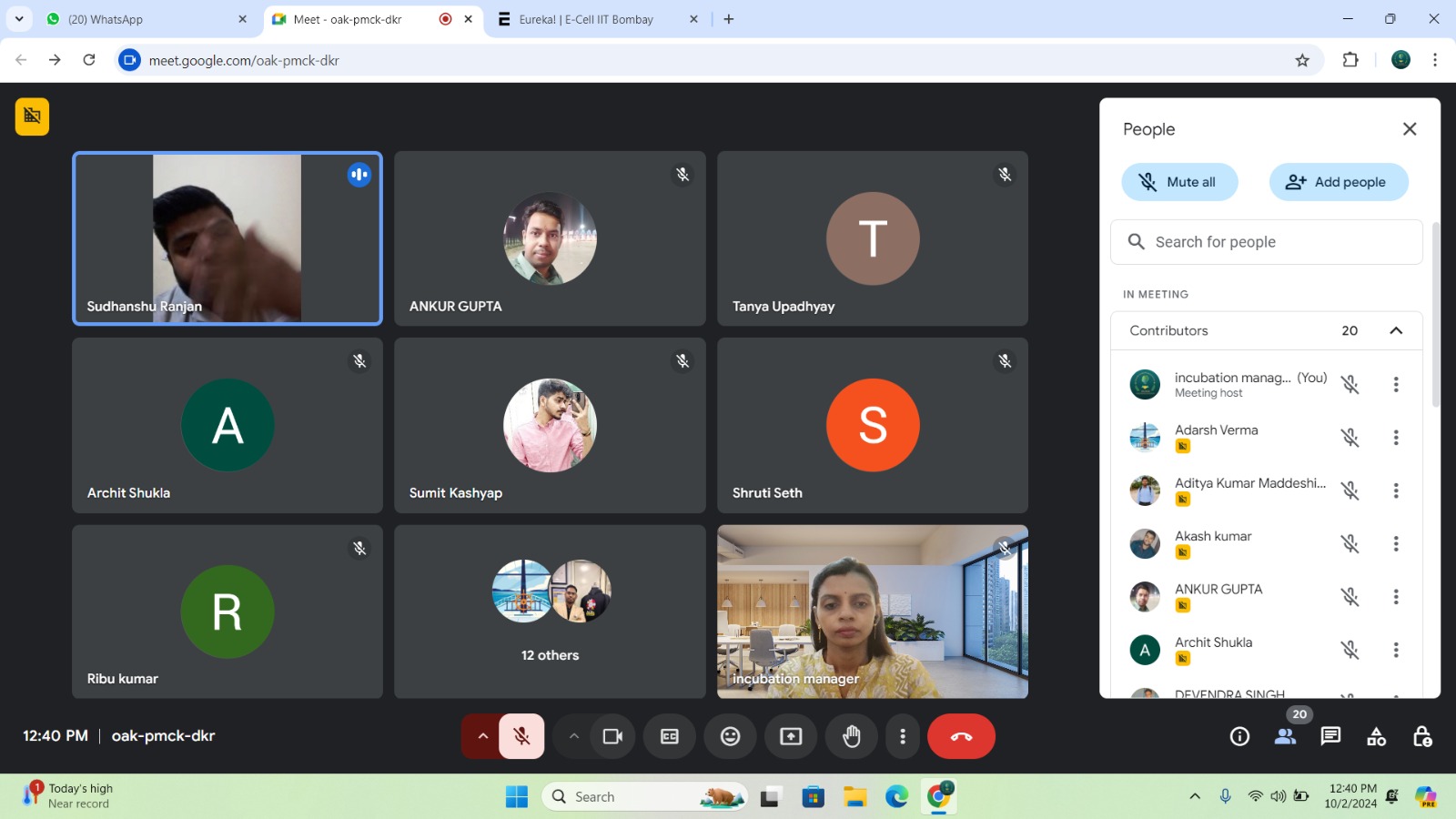This screenshot has width=1456, height=819.
Task: Open the host controls lock icon
Action: pyautogui.click(x=1421, y=736)
